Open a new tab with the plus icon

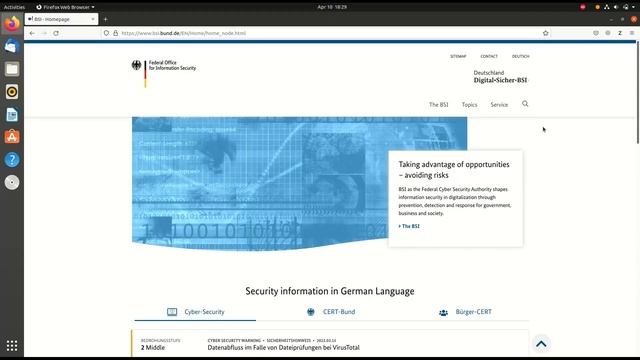tap(105, 19)
